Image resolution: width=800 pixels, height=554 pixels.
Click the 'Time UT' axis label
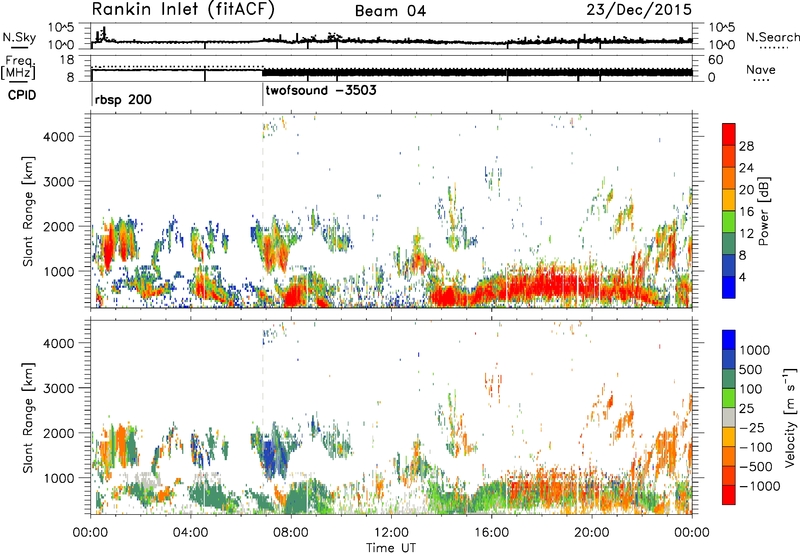[391, 548]
